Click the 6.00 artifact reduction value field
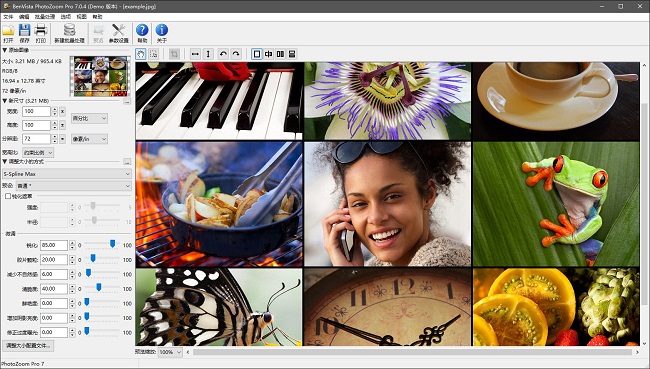Screen dimensions: 650x369 [x=54, y=274]
